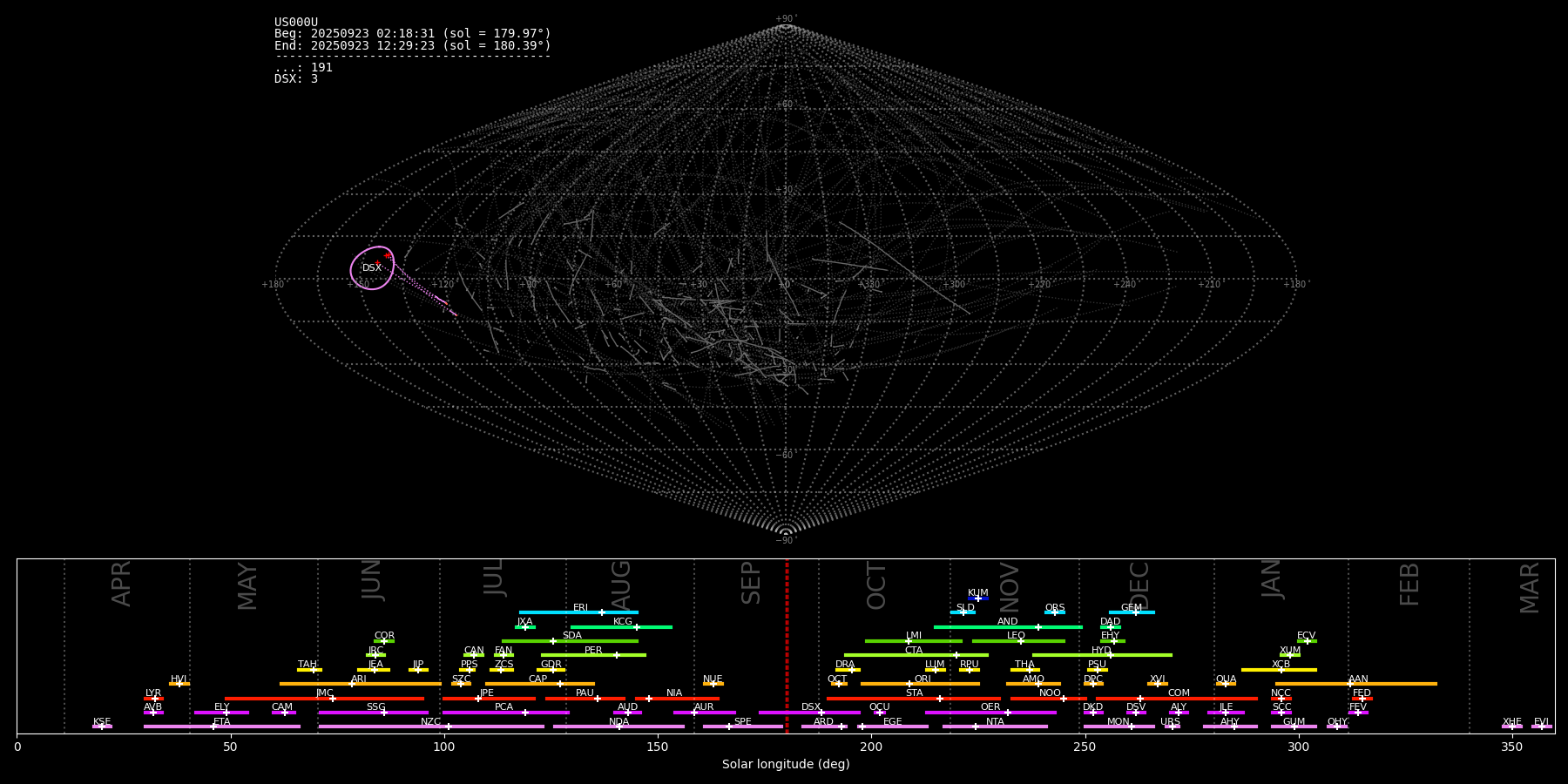Click the COR shower label
The height and width of the screenshot is (784, 1568).
coord(384,636)
